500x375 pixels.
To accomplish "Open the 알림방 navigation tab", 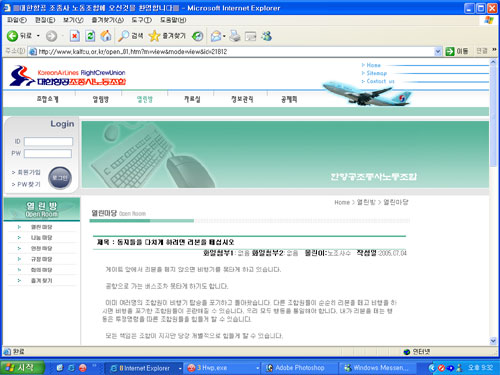I will 101,99.
